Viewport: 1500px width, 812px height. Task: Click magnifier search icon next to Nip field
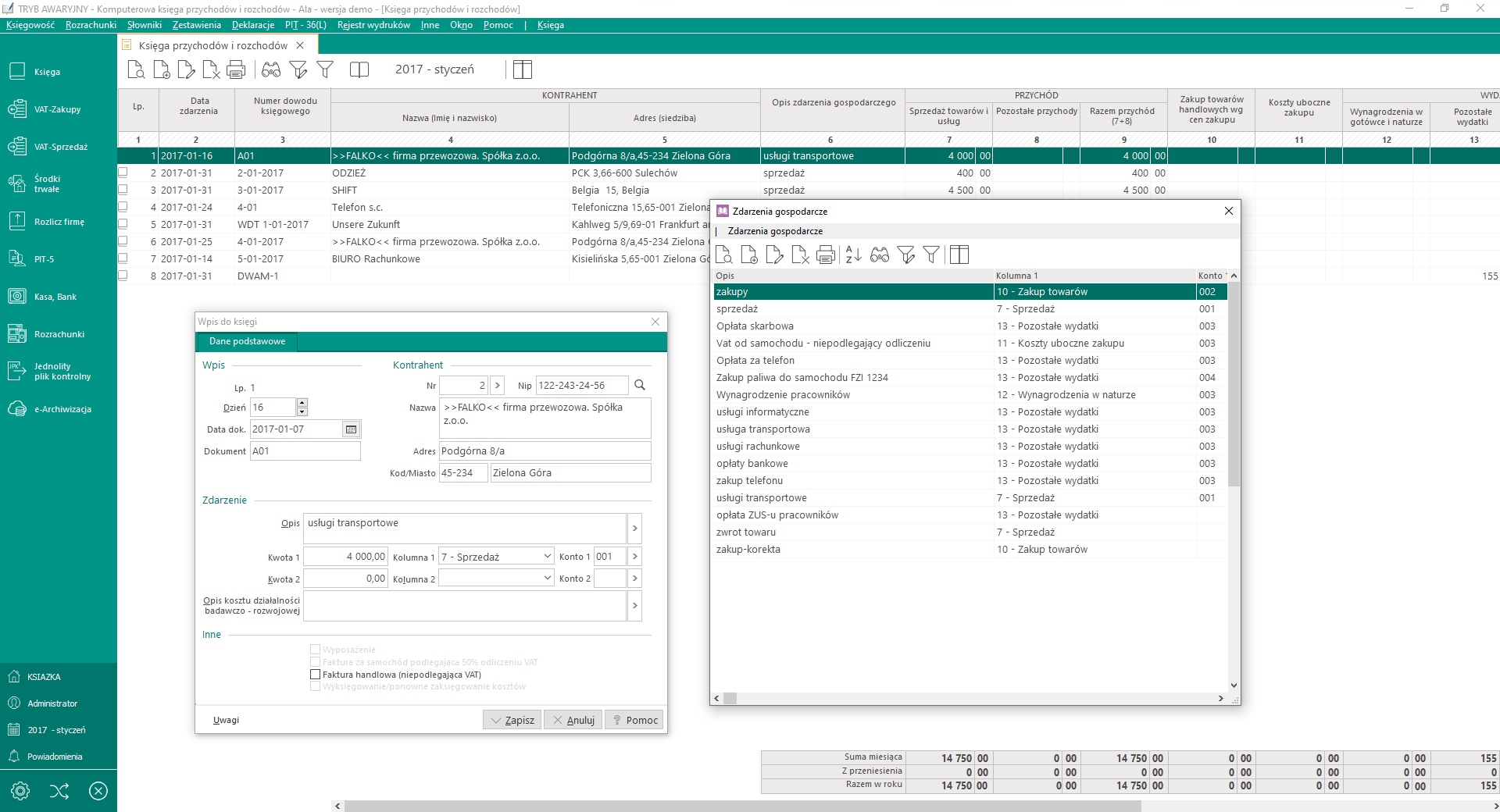point(640,385)
